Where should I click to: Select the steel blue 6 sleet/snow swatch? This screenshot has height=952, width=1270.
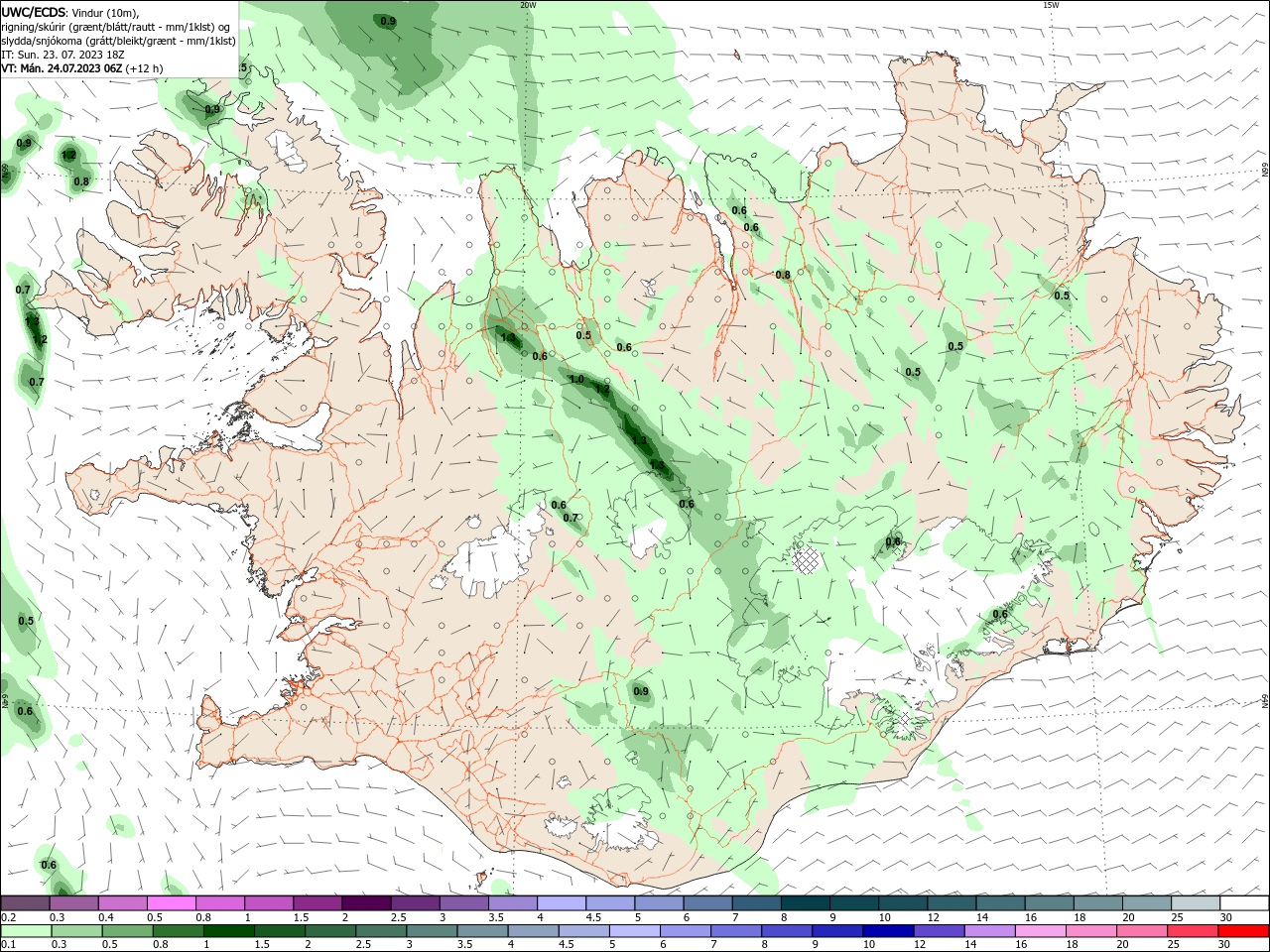(x=707, y=903)
